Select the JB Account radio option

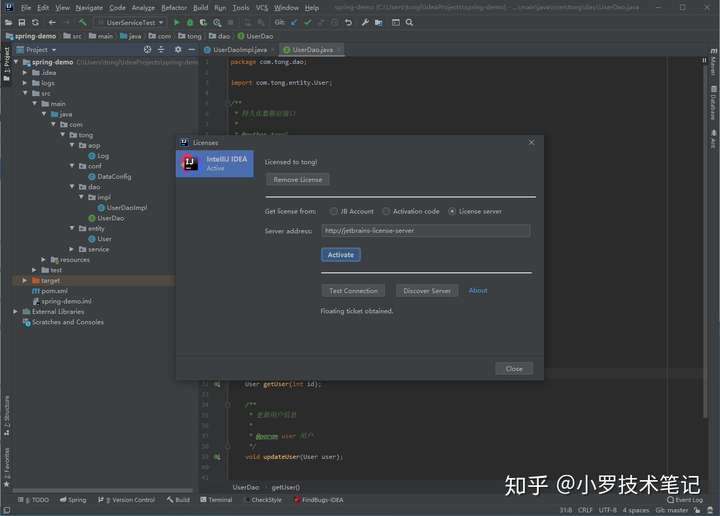[352, 211]
